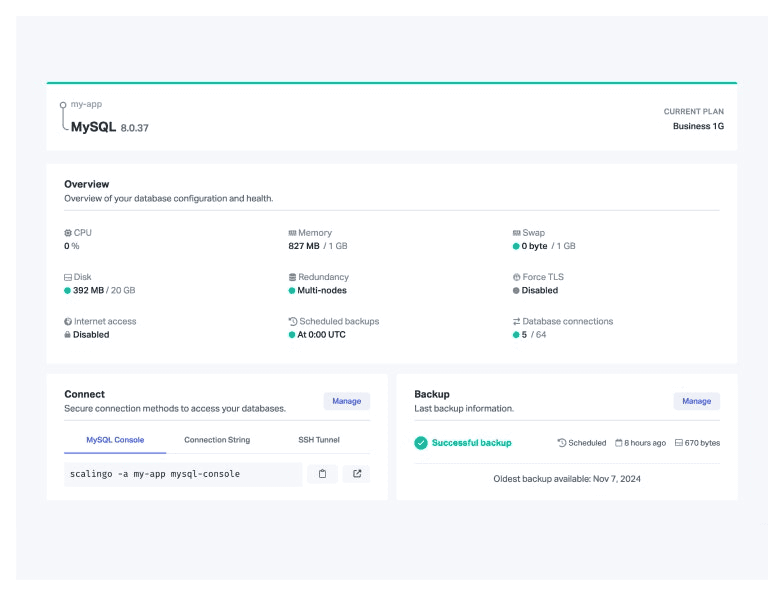Click the MySQL database title
This screenshot has height=596, width=784.
[x=93, y=127]
